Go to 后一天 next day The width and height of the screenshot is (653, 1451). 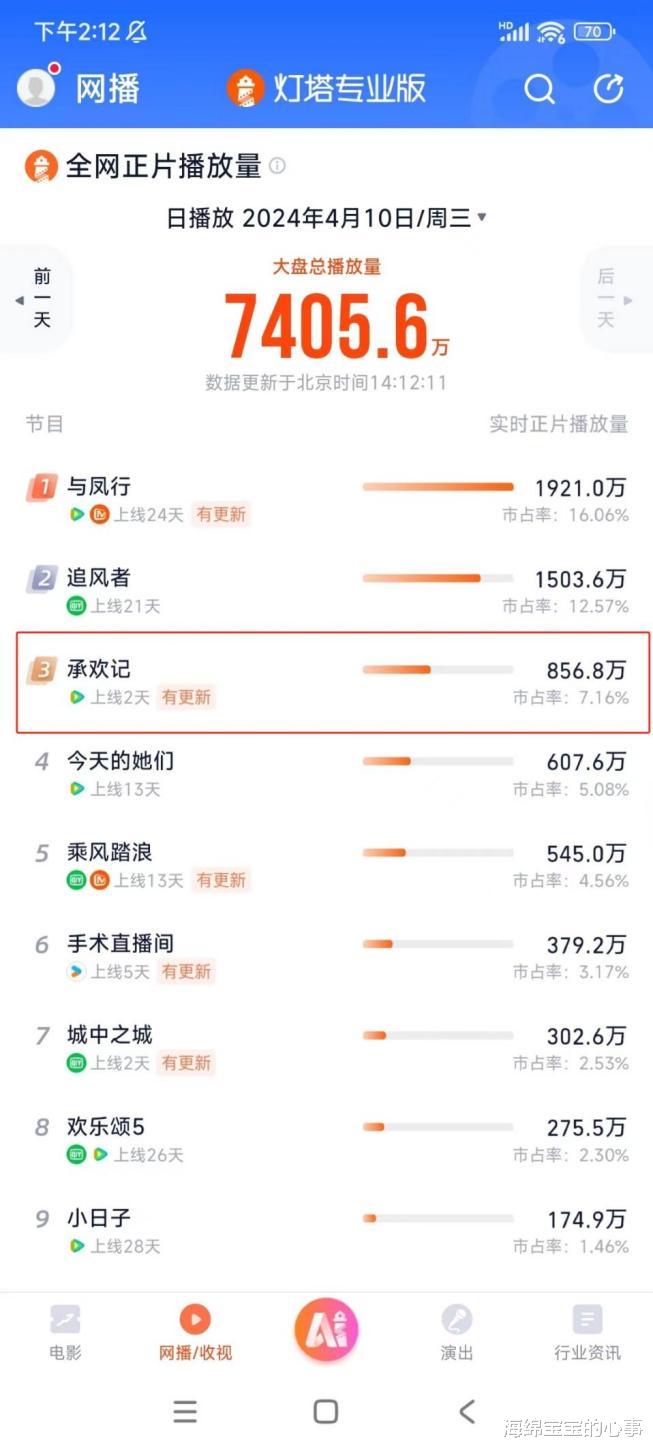coord(614,298)
